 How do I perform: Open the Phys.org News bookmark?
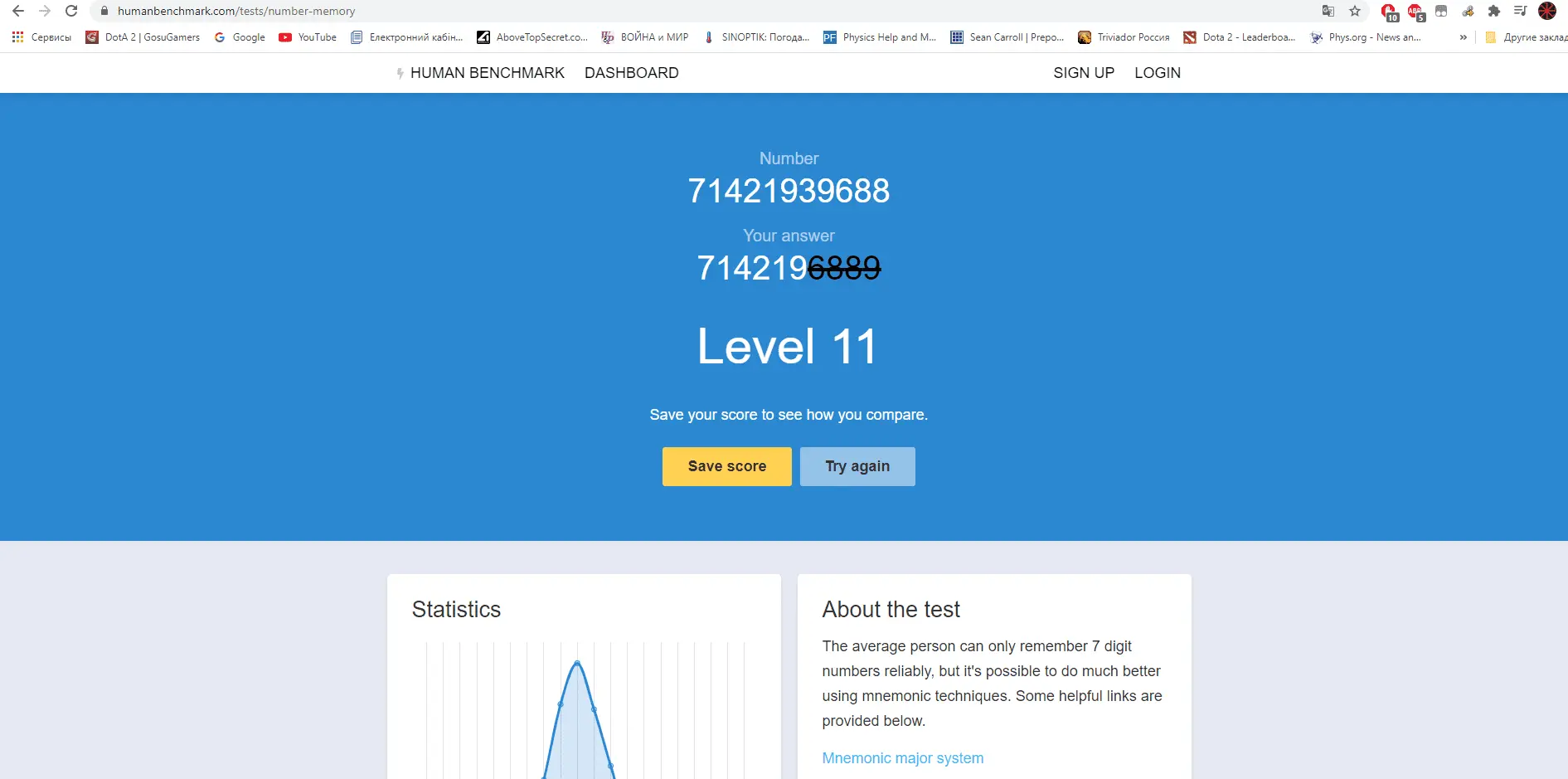coord(1366,37)
